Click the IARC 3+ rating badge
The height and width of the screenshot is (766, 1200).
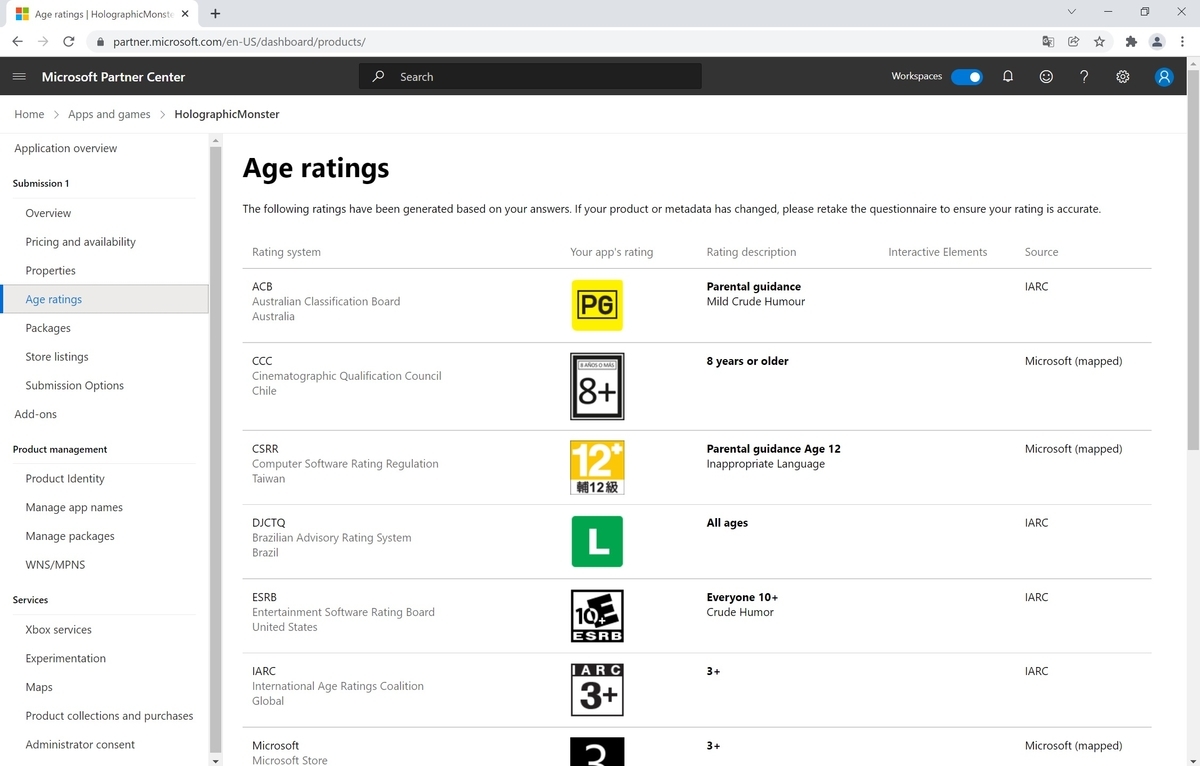tap(597, 690)
